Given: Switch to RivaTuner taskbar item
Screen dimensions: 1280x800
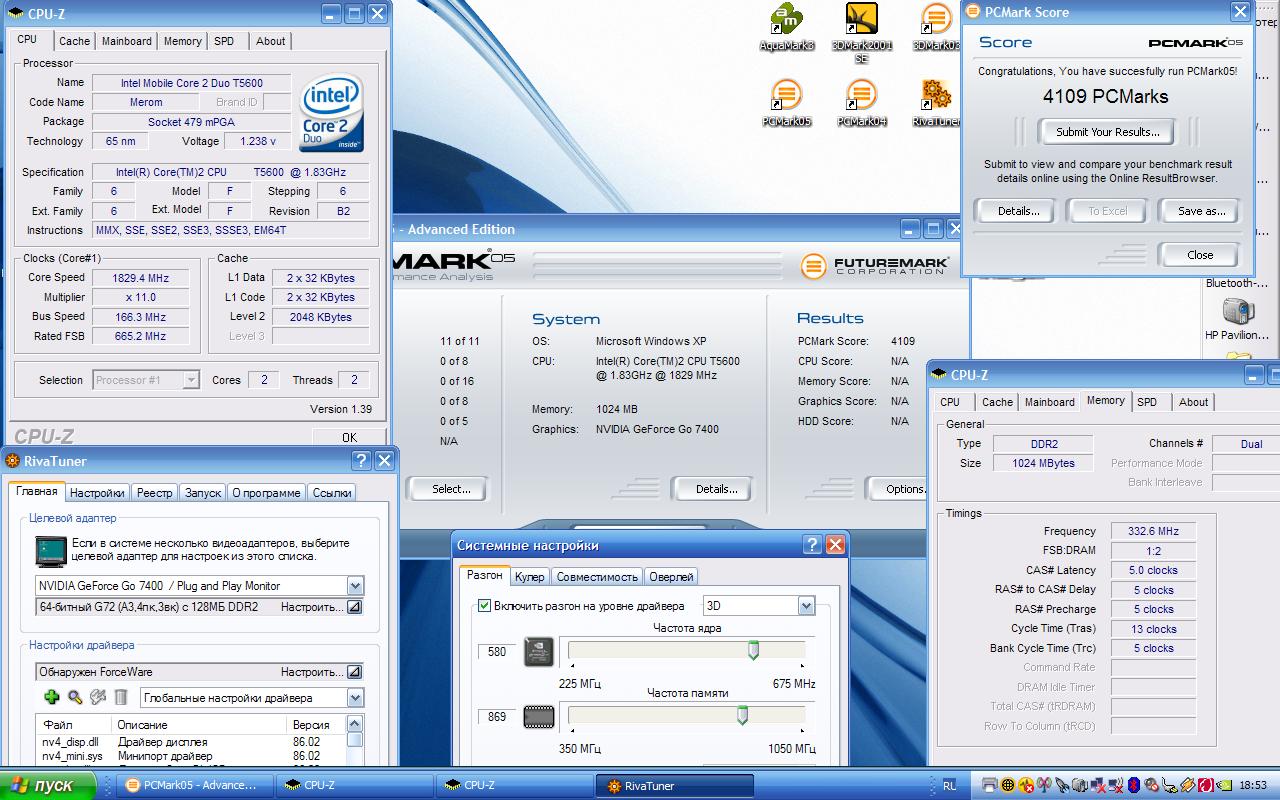Looking at the screenshot, I should click(673, 785).
